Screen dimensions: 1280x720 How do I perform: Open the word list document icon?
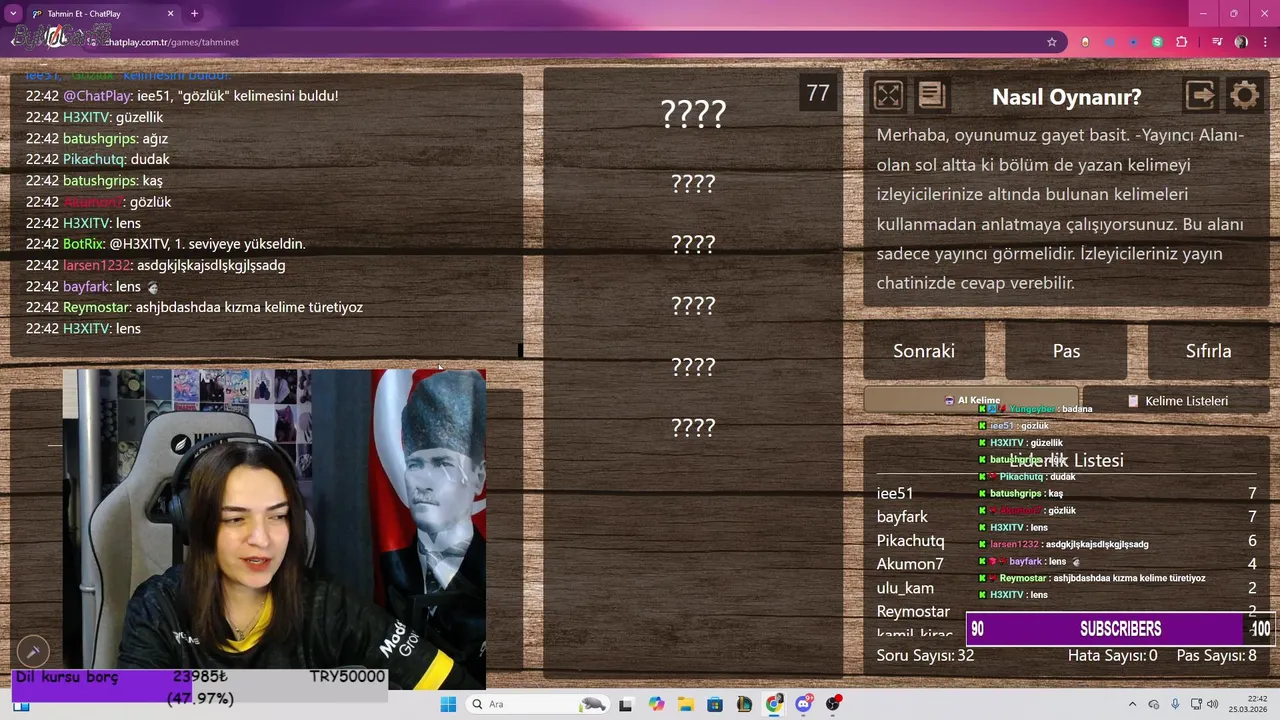931,95
